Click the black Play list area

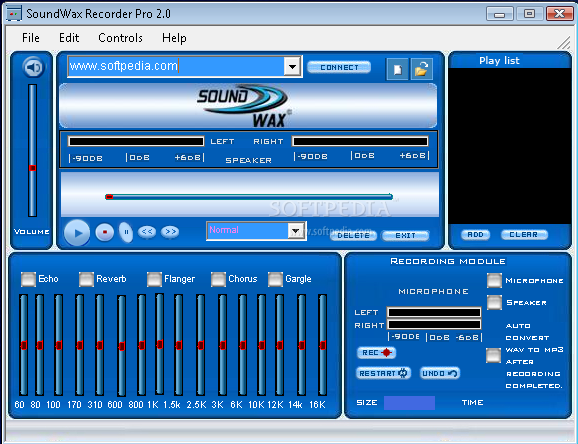click(510, 146)
